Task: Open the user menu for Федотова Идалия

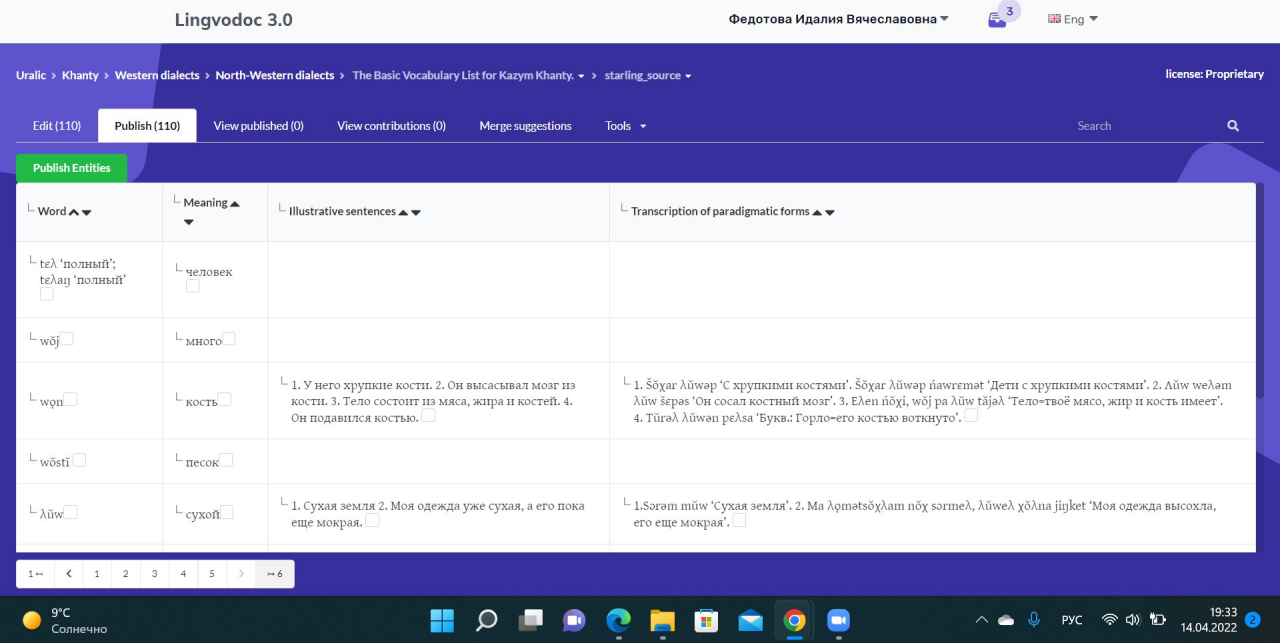Action: coord(838,18)
